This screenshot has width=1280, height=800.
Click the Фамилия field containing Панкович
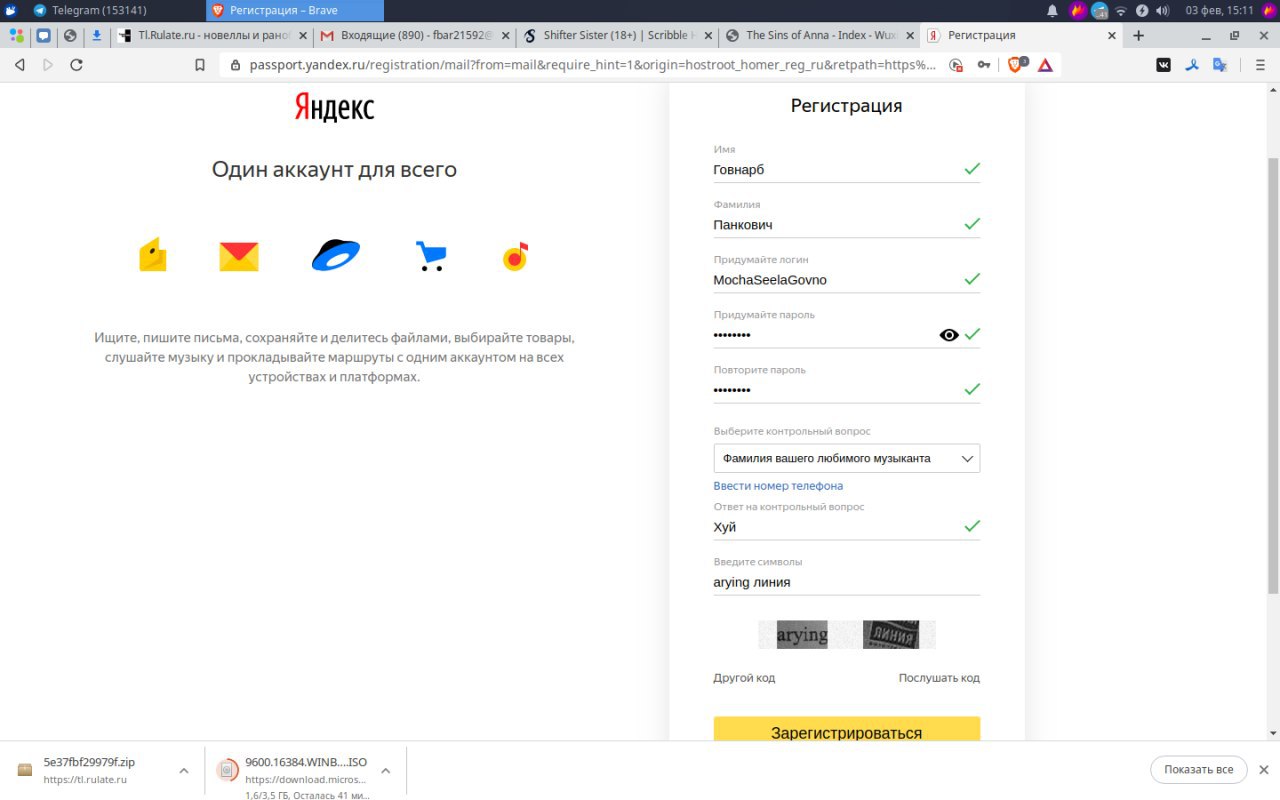846,225
